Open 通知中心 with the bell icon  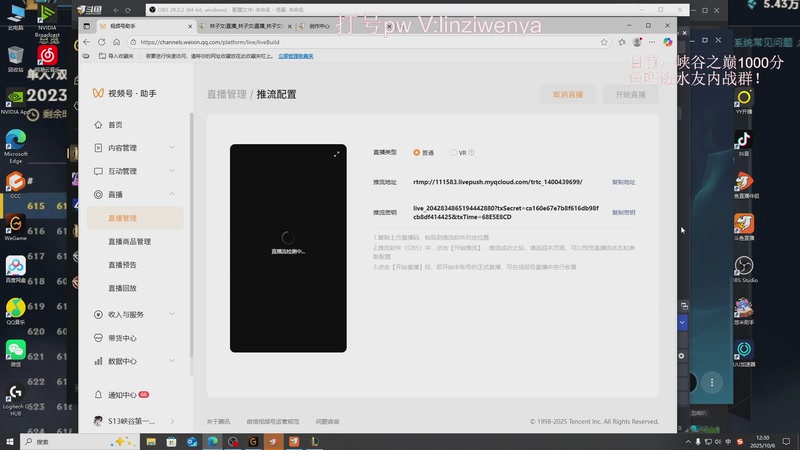pyautogui.click(x=121, y=395)
